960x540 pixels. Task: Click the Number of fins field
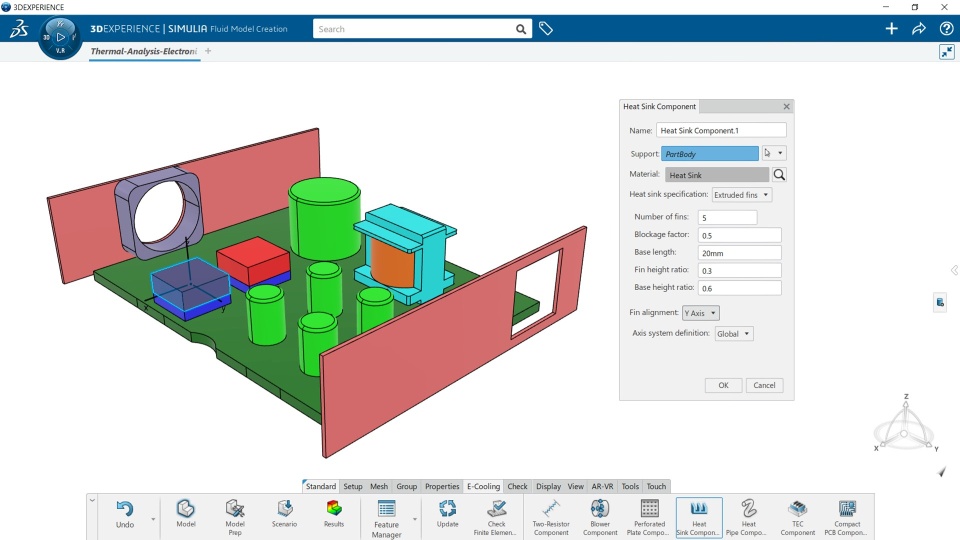(x=727, y=217)
